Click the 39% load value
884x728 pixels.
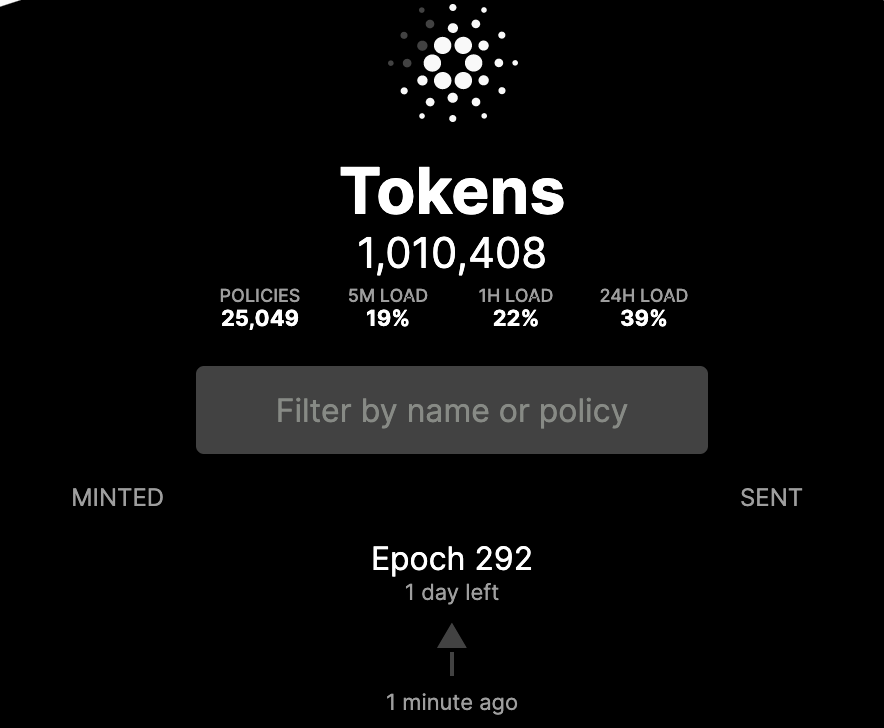click(644, 319)
